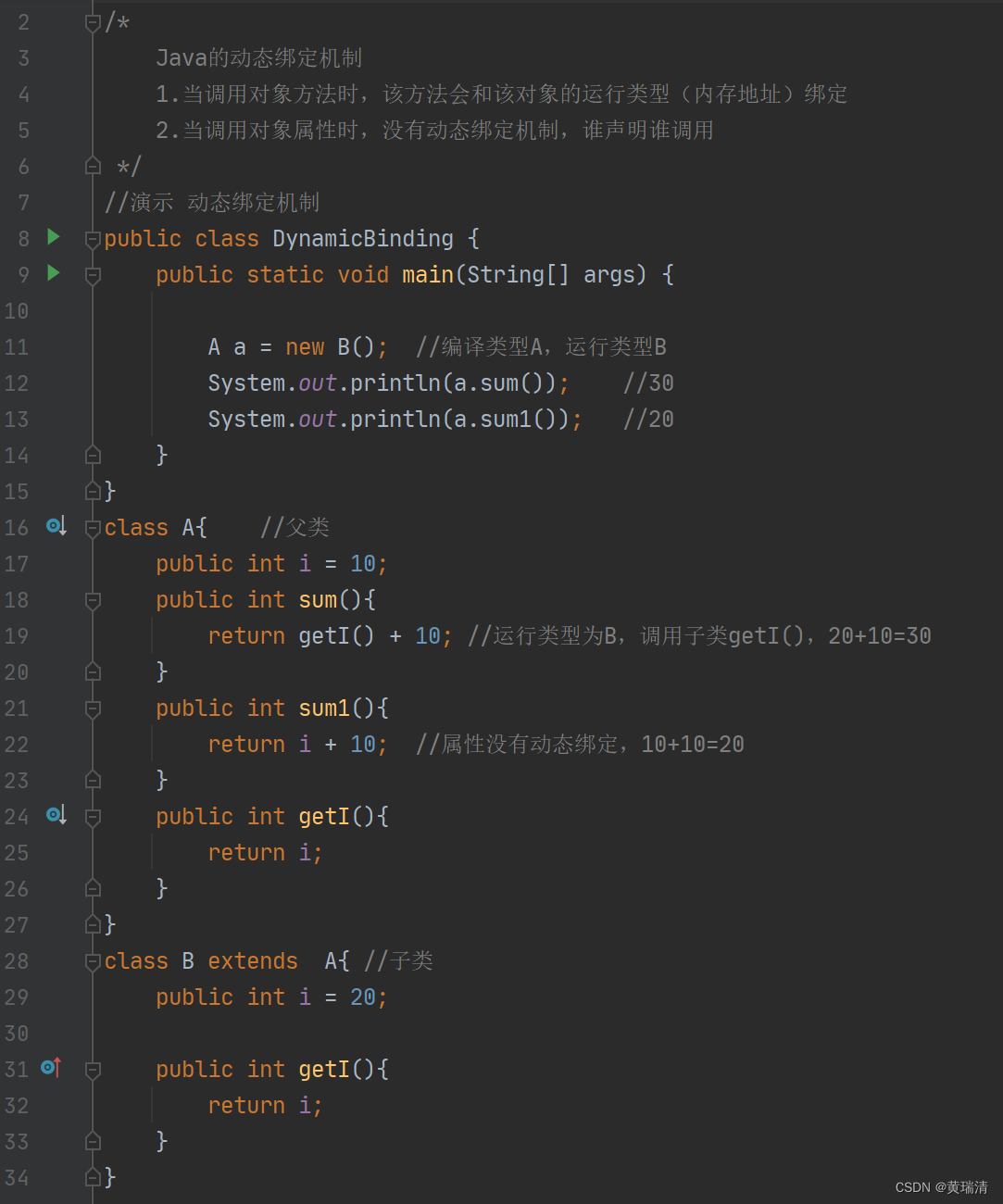Image resolution: width=1003 pixels, height=1204 pixels.
Task: Click 'extends' keyword on line 28
Action: pyautogui.click(x=253, y=960)
